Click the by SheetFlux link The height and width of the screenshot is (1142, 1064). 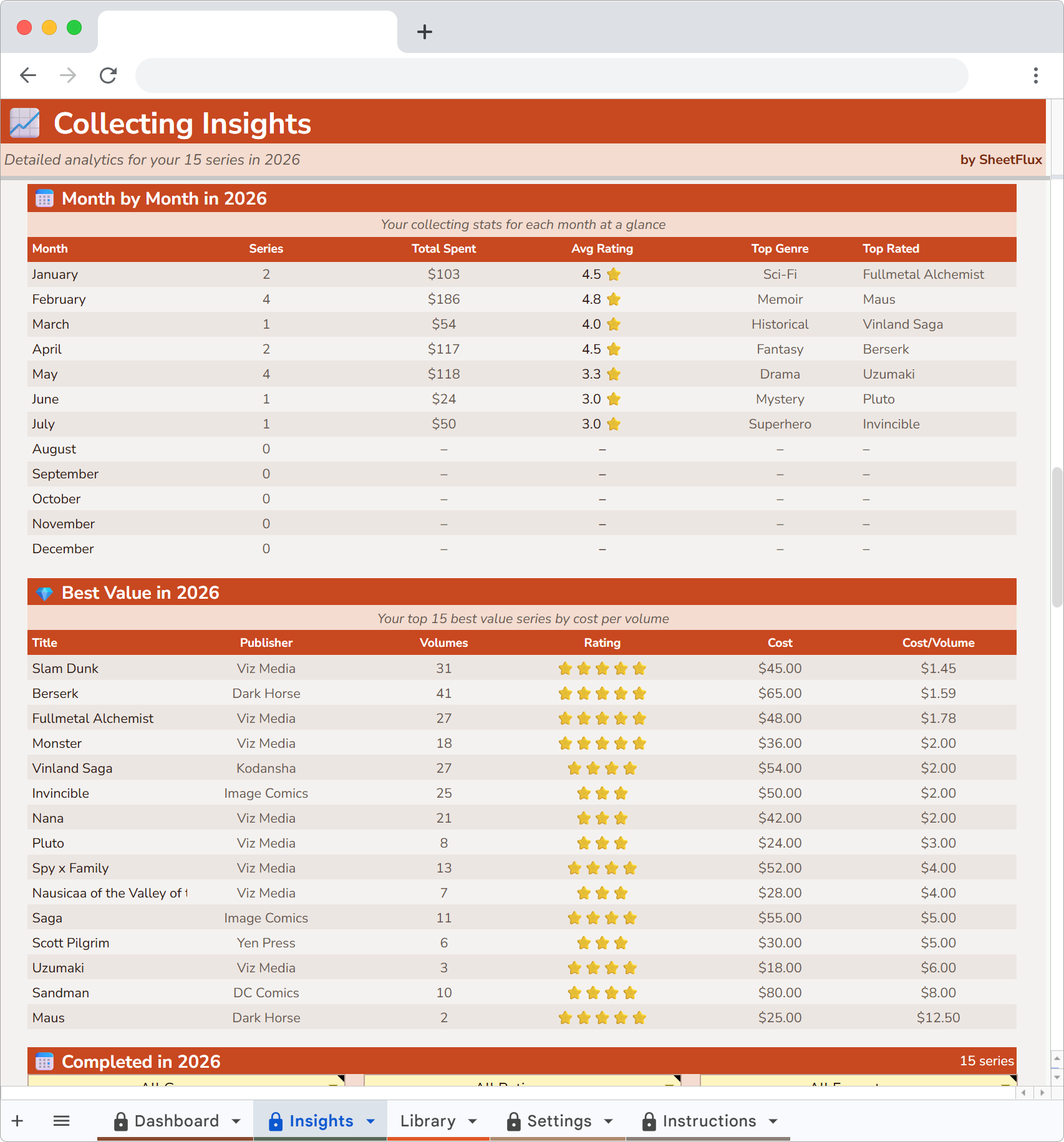[x=1001, y=160]
